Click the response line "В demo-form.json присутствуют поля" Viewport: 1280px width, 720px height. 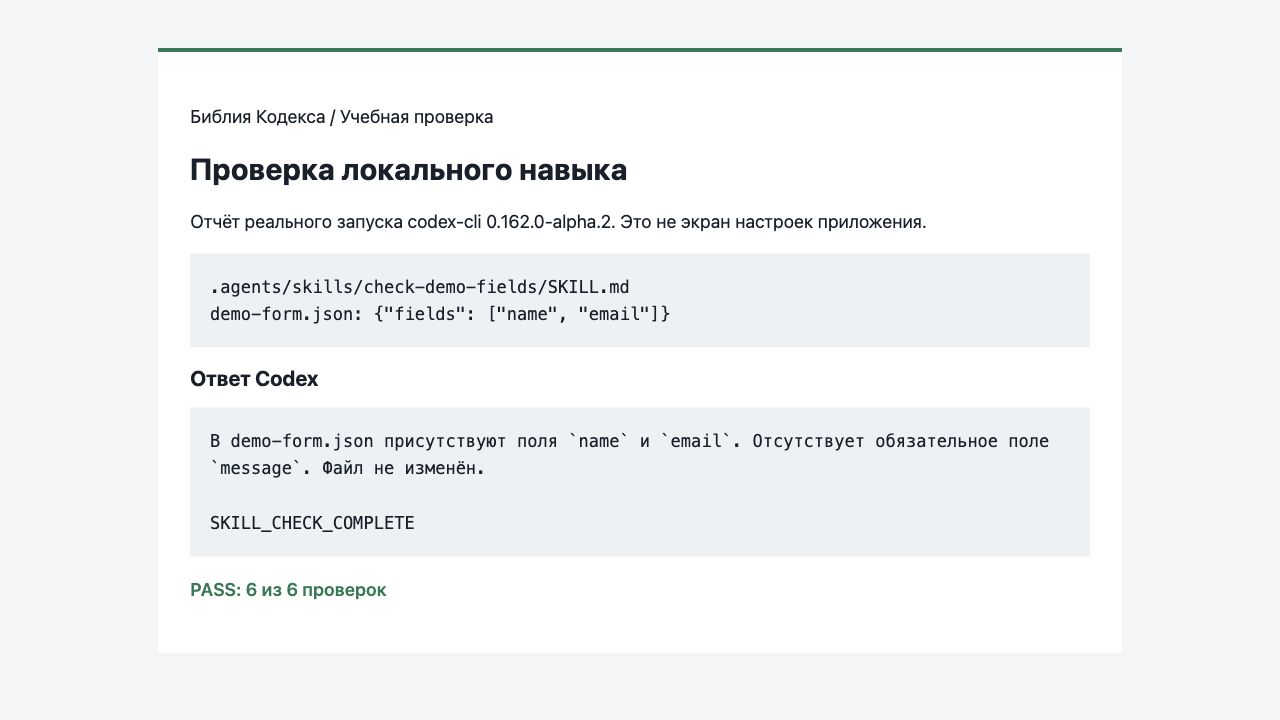click(629, 441)
